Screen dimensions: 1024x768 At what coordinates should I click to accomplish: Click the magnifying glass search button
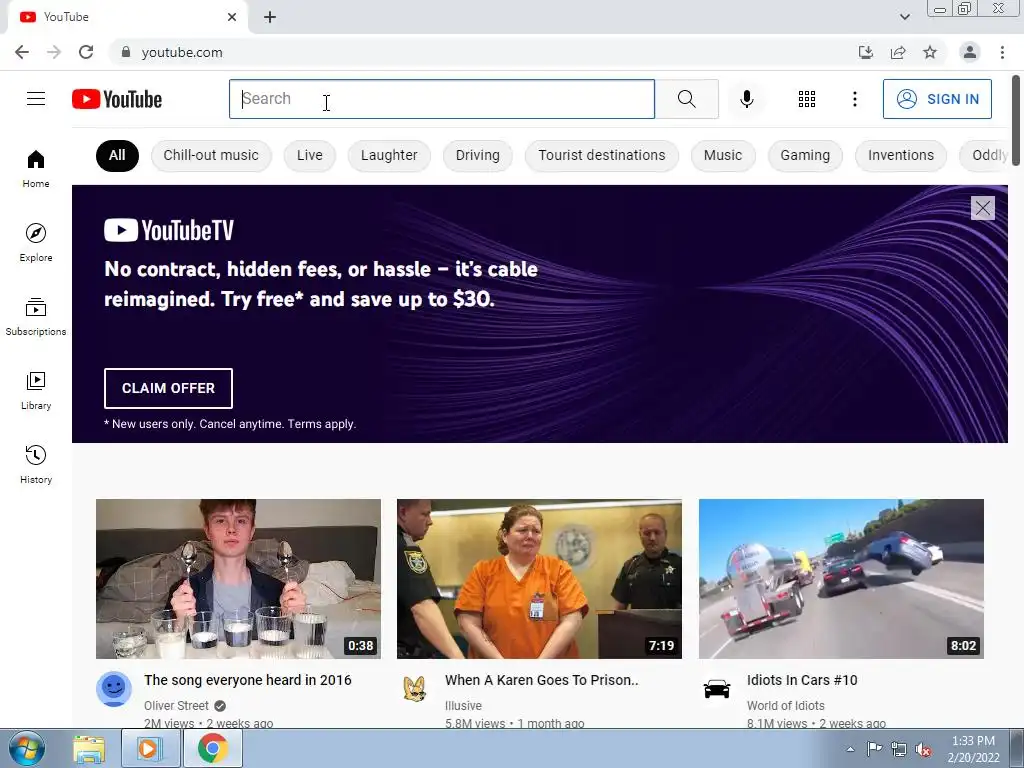click(686, 99)
